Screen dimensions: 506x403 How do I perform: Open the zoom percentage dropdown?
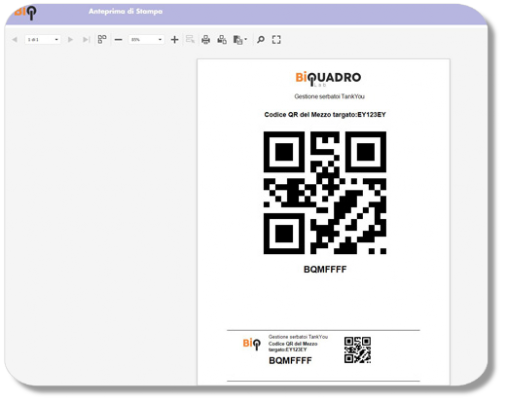[146, 40]
